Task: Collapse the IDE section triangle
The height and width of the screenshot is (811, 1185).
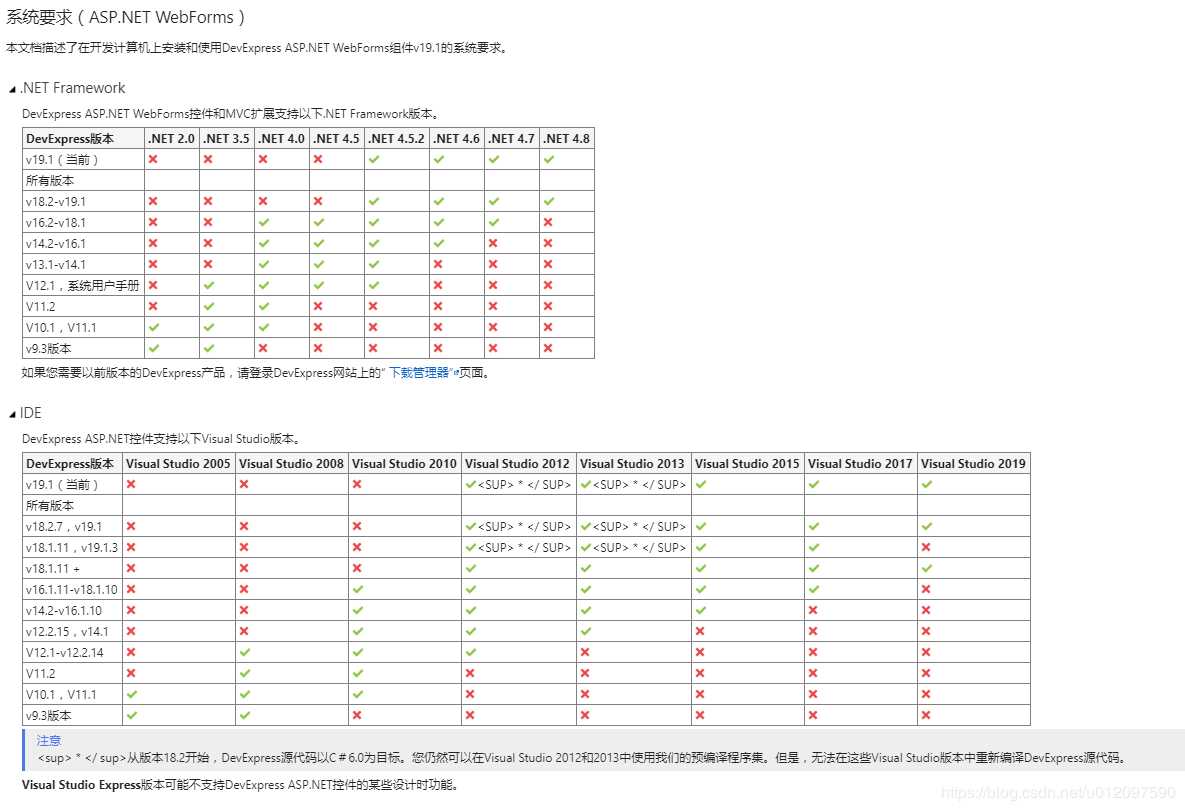Action: click(12, 414)
